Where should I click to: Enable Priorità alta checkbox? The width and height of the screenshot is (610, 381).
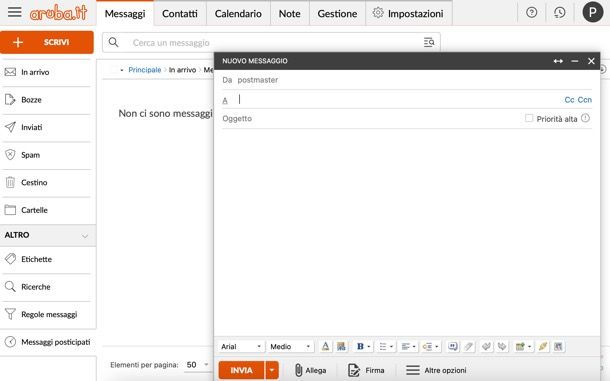coord(529,118)
